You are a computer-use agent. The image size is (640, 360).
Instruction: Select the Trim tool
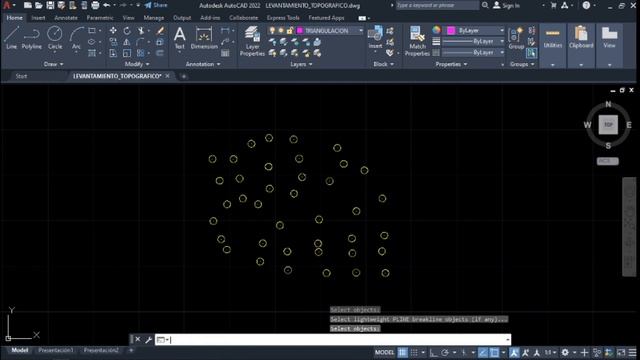[x=140, y=31]
